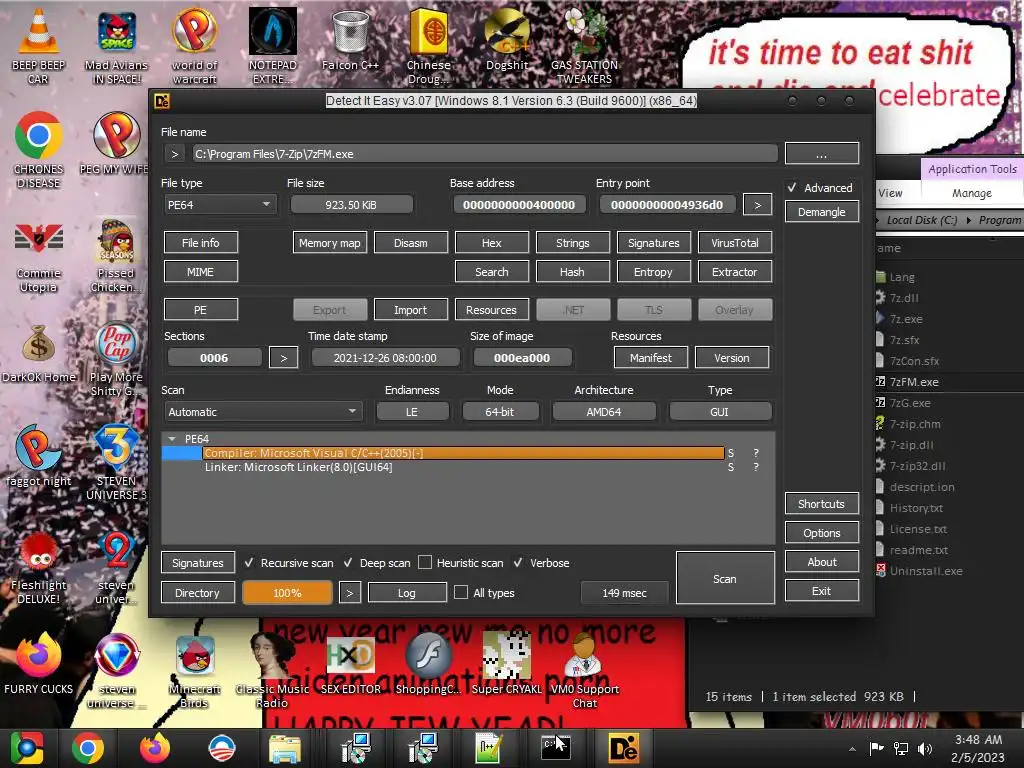The height and width of the screenshot is (768, 1024).
Task: Select Dogshit desktop icon
Action: (507, 39)
